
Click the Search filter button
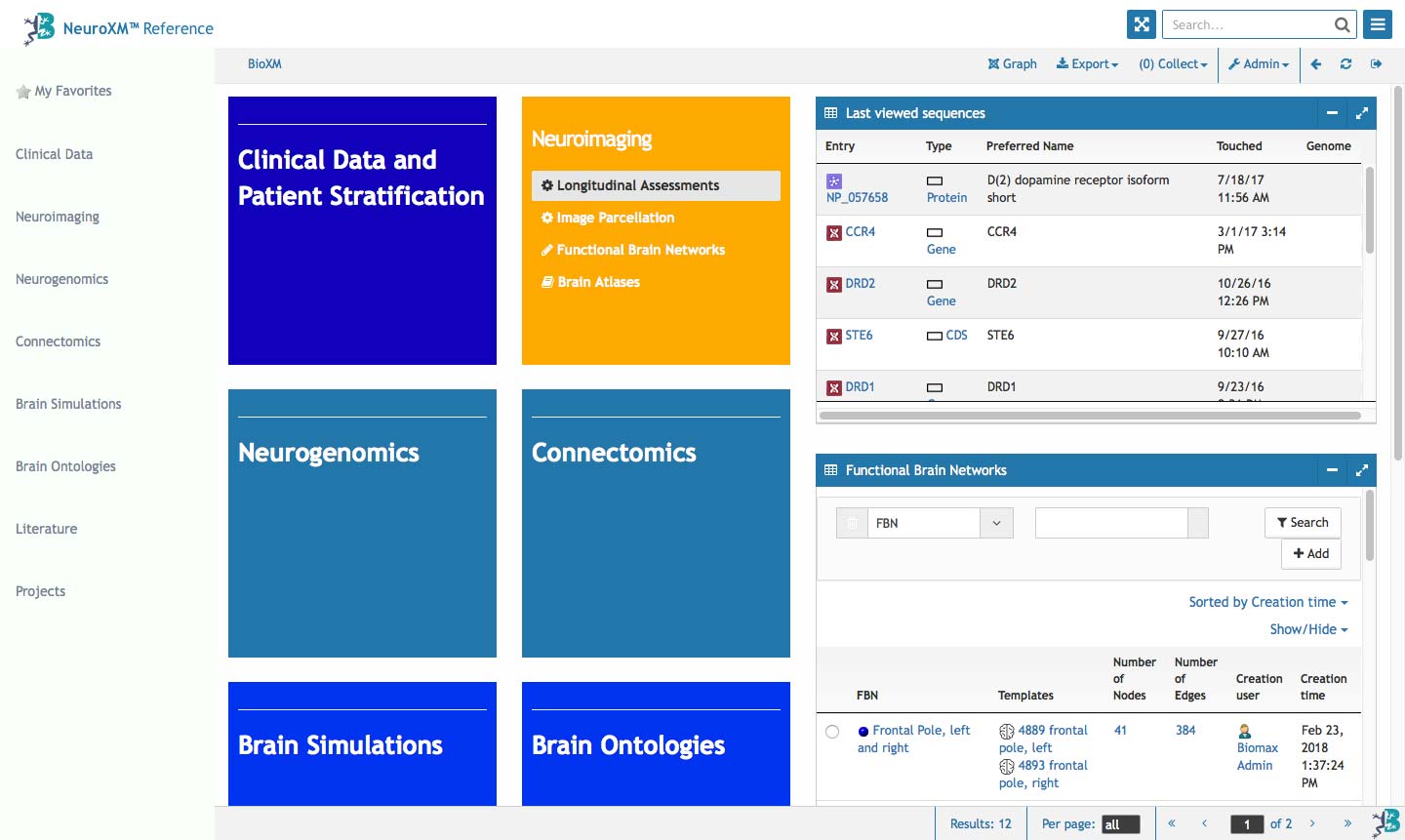1302,523
